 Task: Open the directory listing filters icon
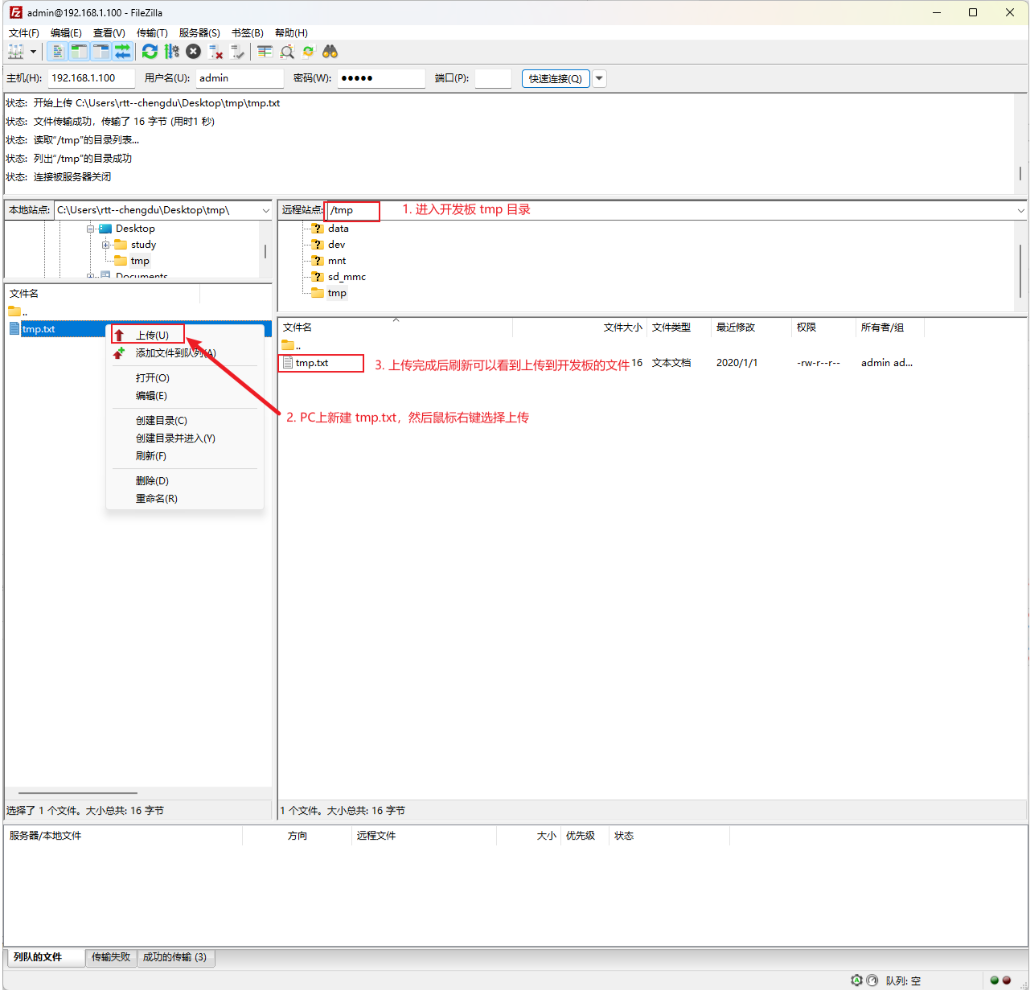[264, 51]
